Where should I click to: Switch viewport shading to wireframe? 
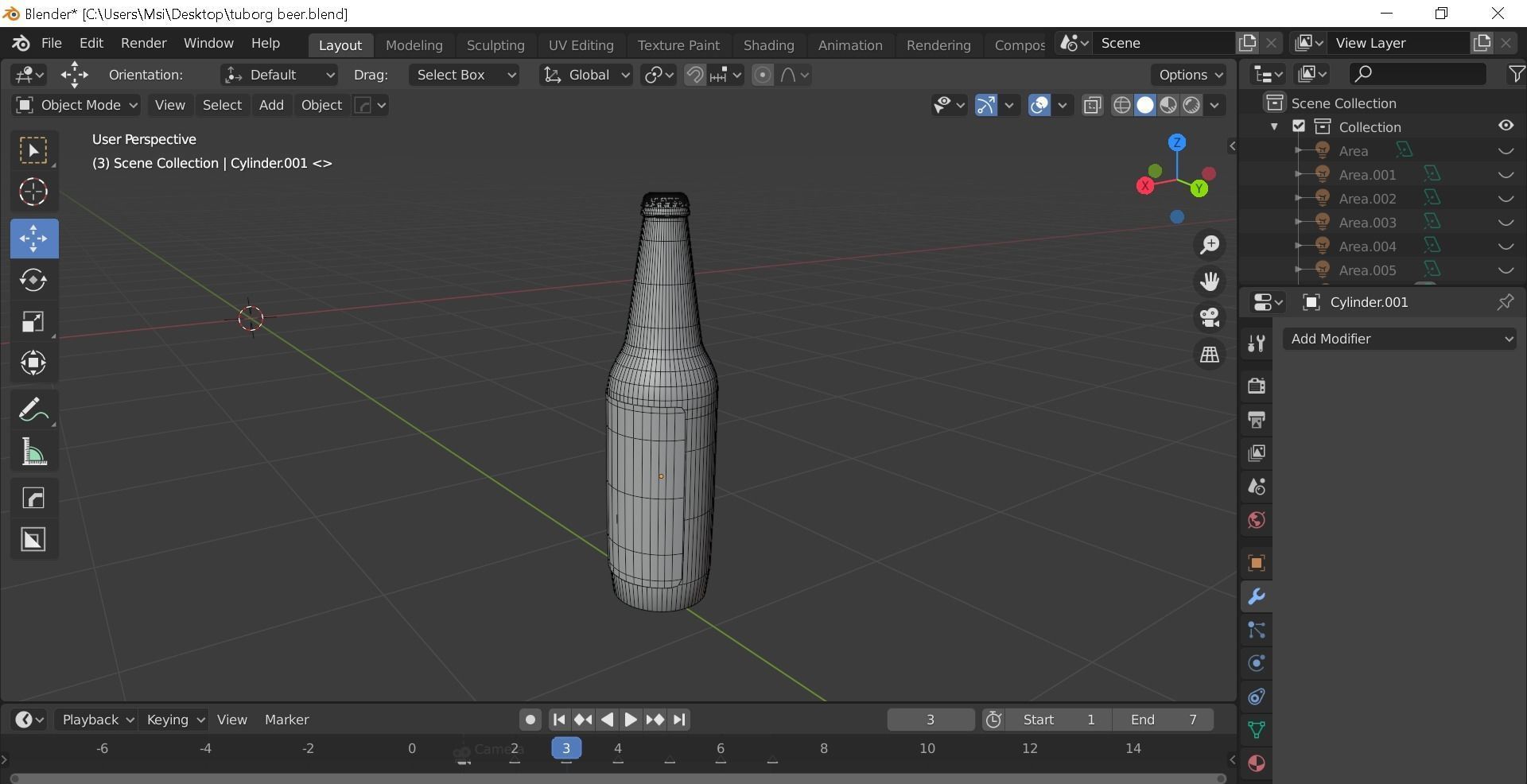click(1121, 105)
